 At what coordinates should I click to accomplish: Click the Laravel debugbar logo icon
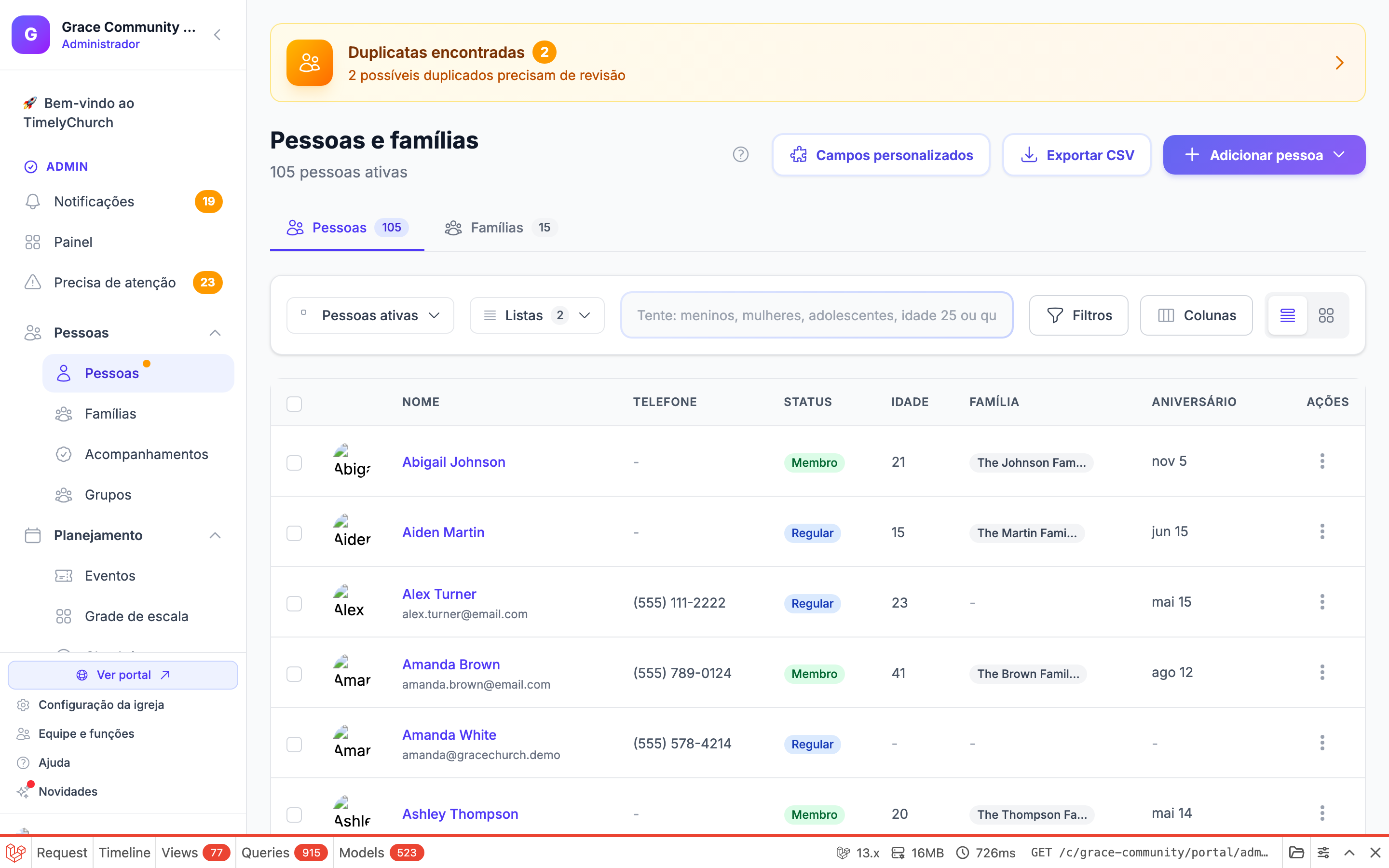15,853
